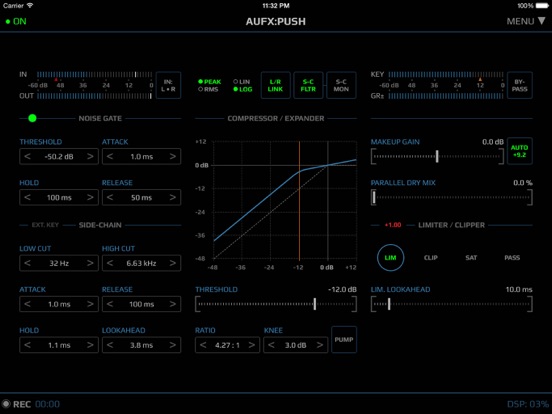Decrease noise gate Hold 100 ms
552x414 pixels.
click(27, 197)
